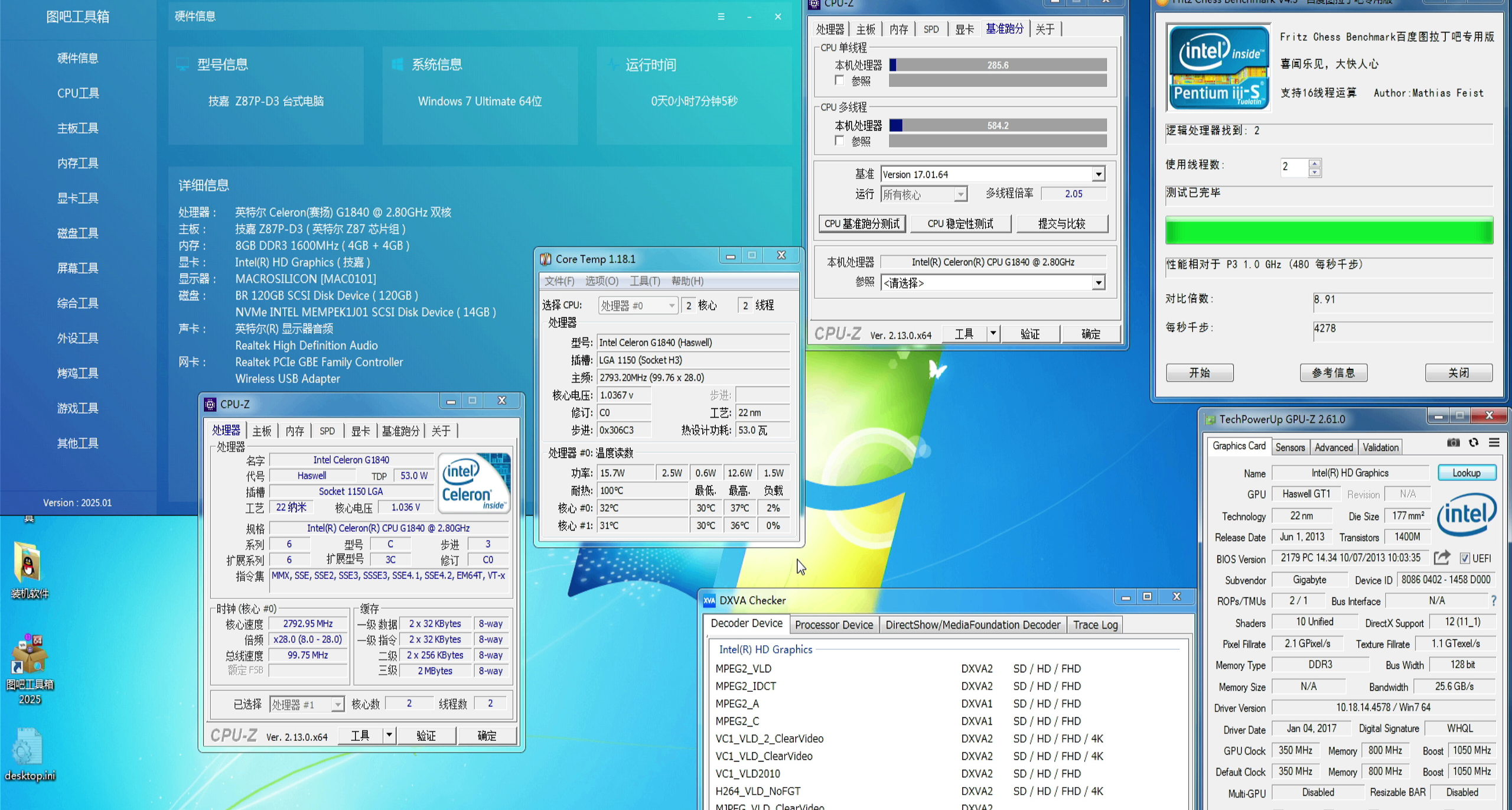Viewport: 1512px width, 810px height.
Task: Click the GPU-Z BIOS share/export icon
Action: 1442,557
